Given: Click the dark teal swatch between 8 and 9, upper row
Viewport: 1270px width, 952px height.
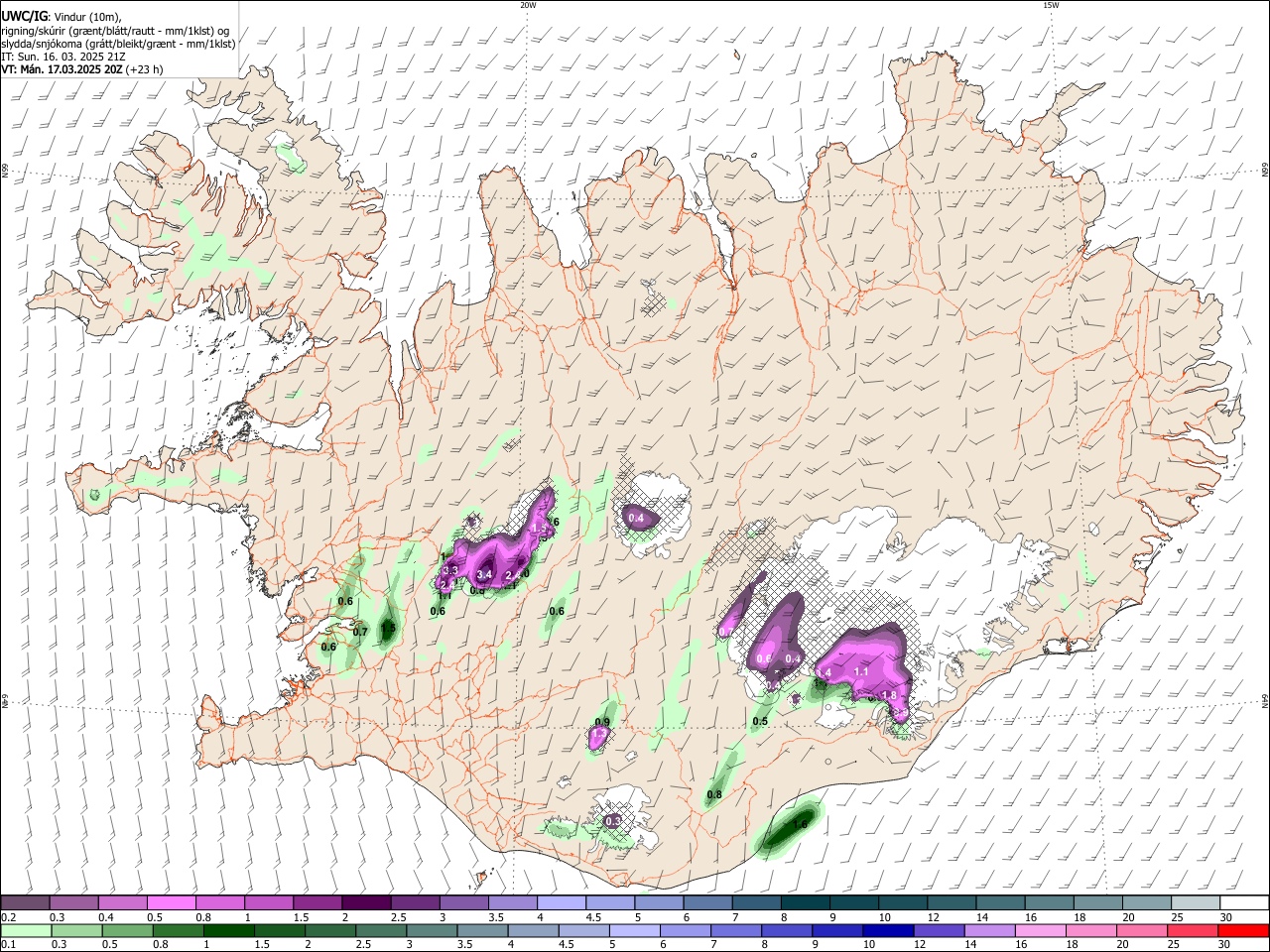Looking at the screenshot, I should pyautogui.click(x=804, y=902).
